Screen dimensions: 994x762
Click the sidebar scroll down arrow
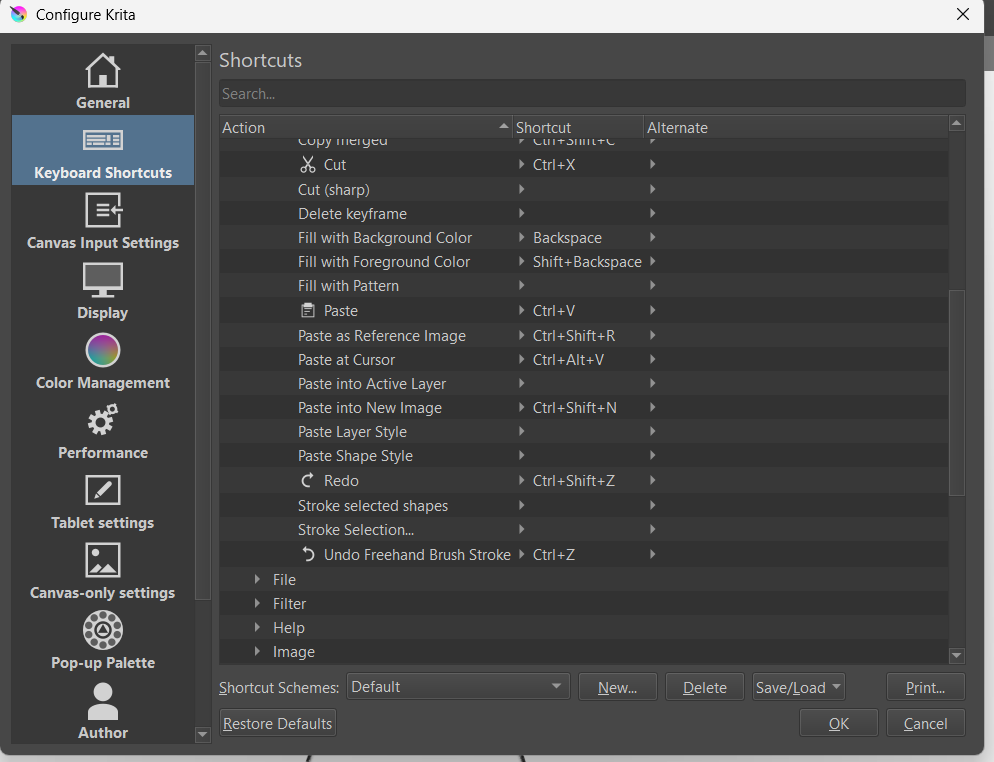pos(203,735)
